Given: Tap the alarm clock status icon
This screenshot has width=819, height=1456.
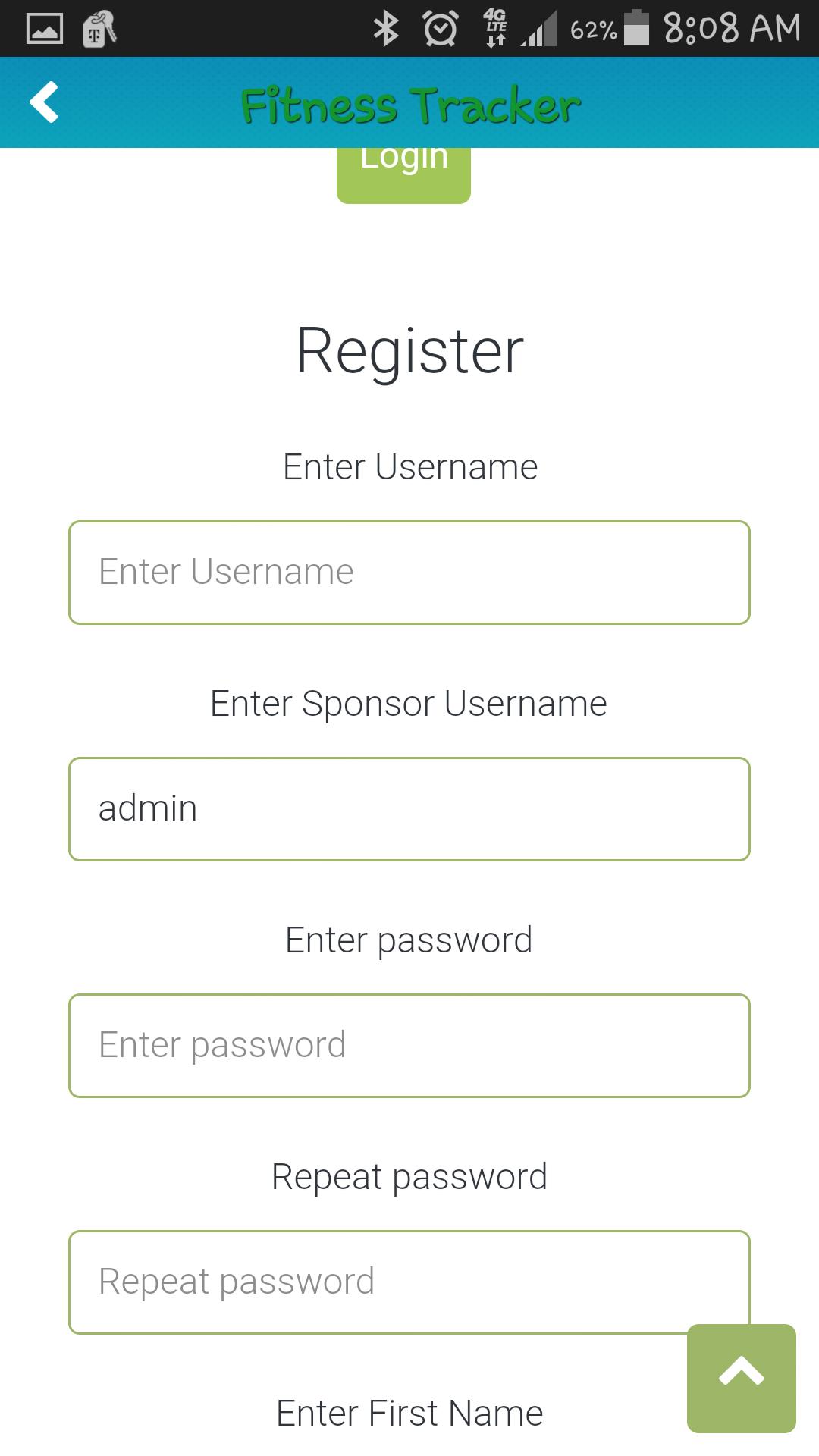Looking at the screenshot, I should [x=440, y=29].
